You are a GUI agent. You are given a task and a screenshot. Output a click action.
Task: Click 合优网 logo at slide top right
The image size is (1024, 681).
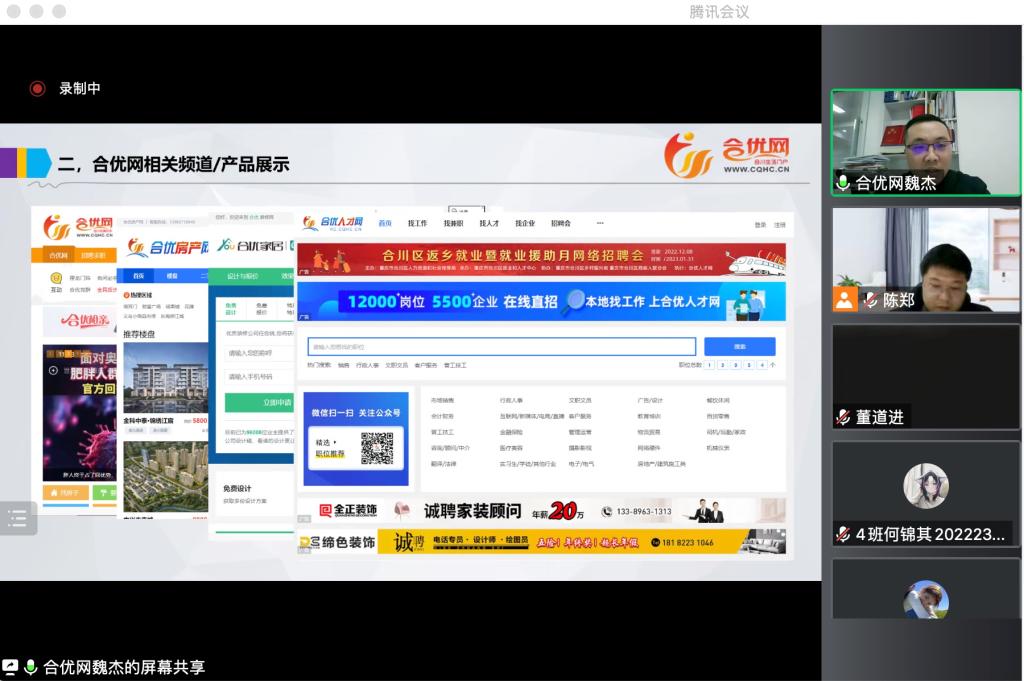click(x=726, y=155)
